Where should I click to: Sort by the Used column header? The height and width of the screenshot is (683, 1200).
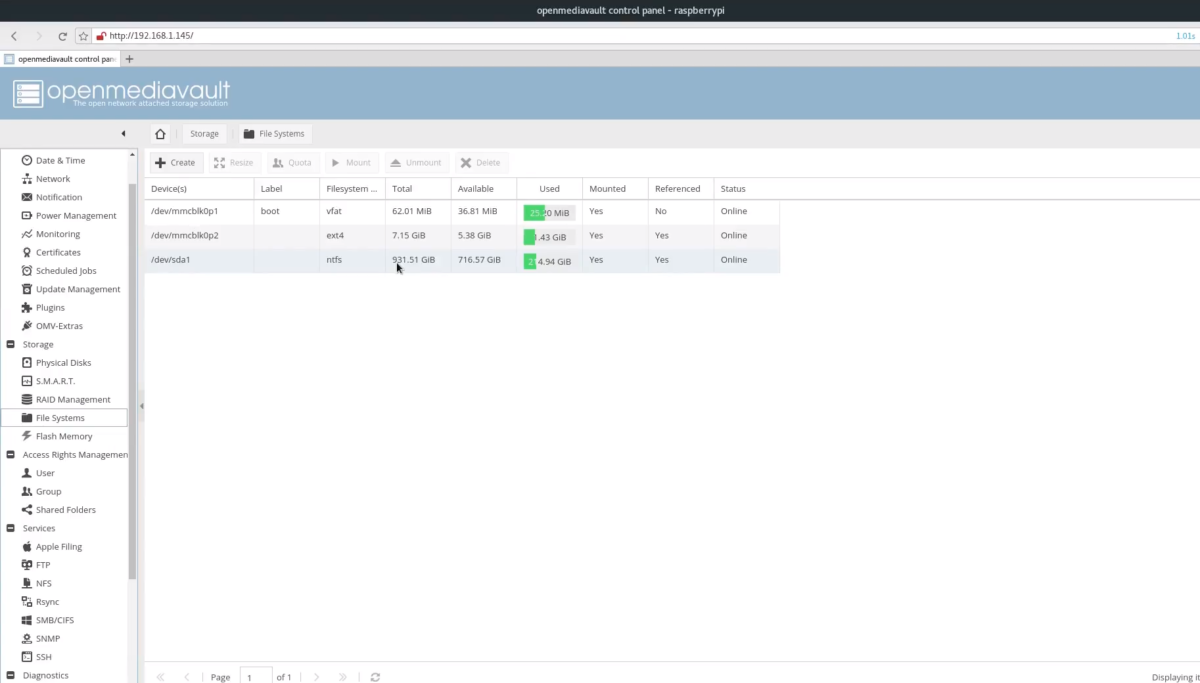point(549,188)
